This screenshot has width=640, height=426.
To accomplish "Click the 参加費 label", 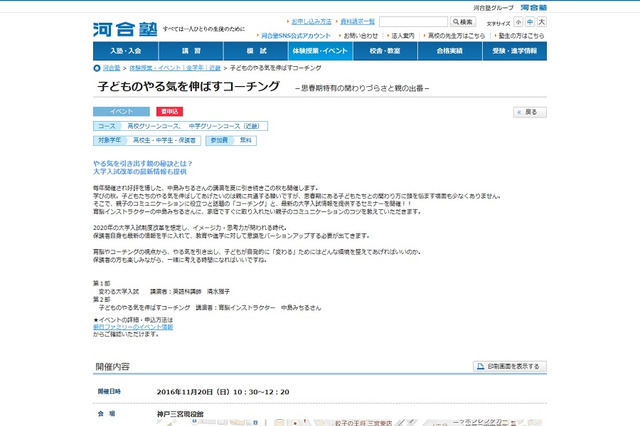I will pyautogui.click(x=219, y=140).
